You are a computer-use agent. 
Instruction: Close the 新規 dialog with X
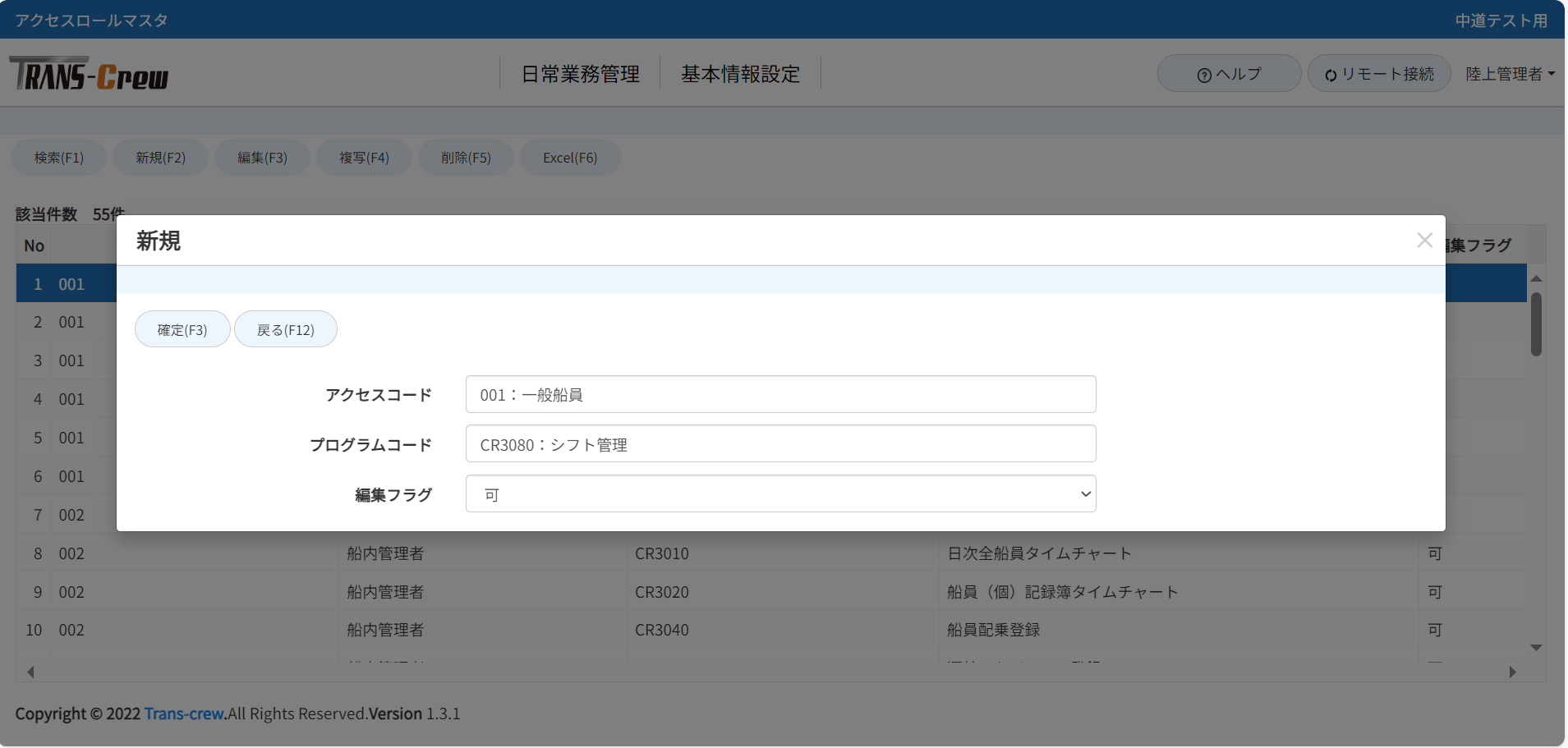tap(1424, 240)
